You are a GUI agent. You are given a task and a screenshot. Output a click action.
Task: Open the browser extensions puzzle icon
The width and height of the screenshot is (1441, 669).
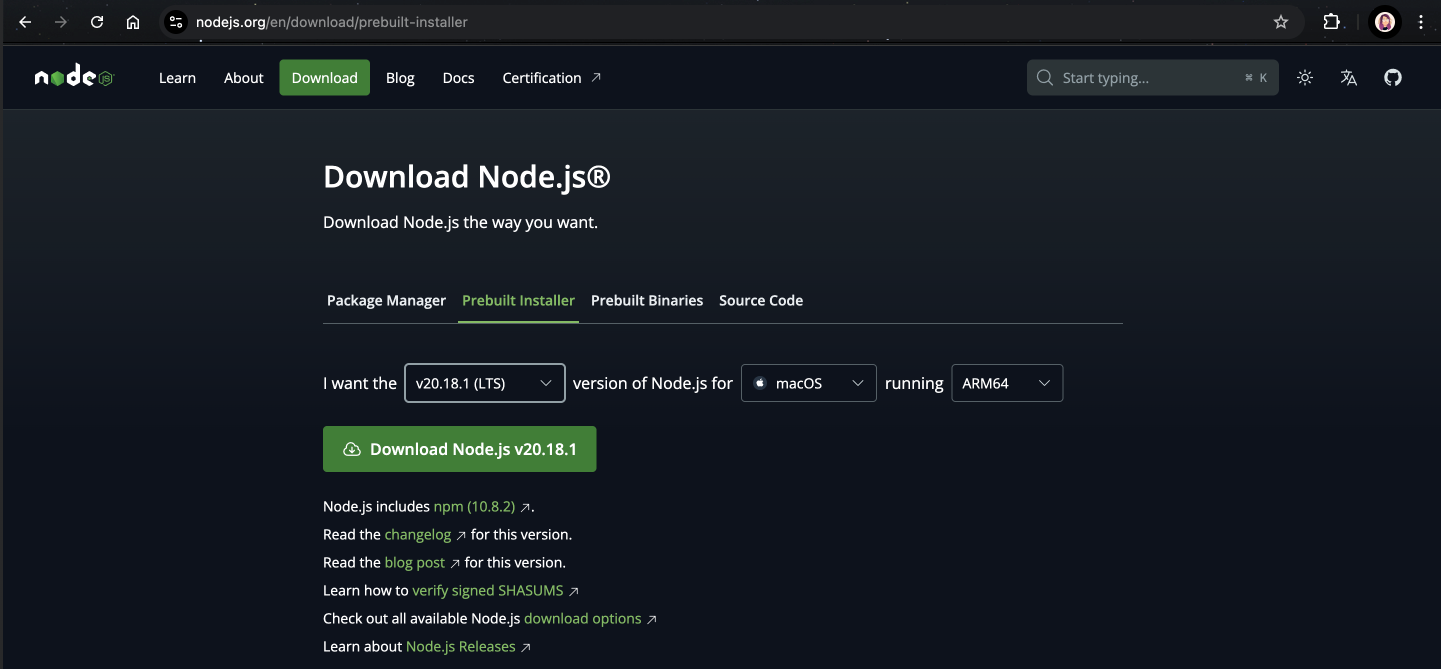[1331, 22]
